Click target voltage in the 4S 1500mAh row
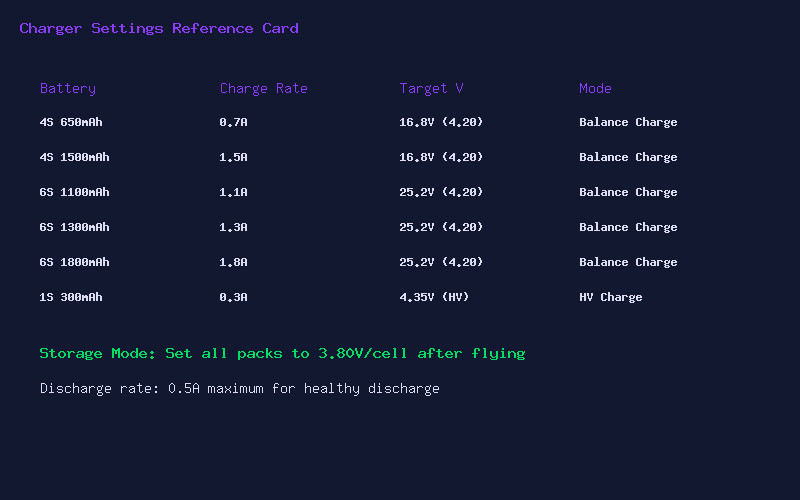The image size is (800, 500). pyautogui.click(x=441, y=157)
